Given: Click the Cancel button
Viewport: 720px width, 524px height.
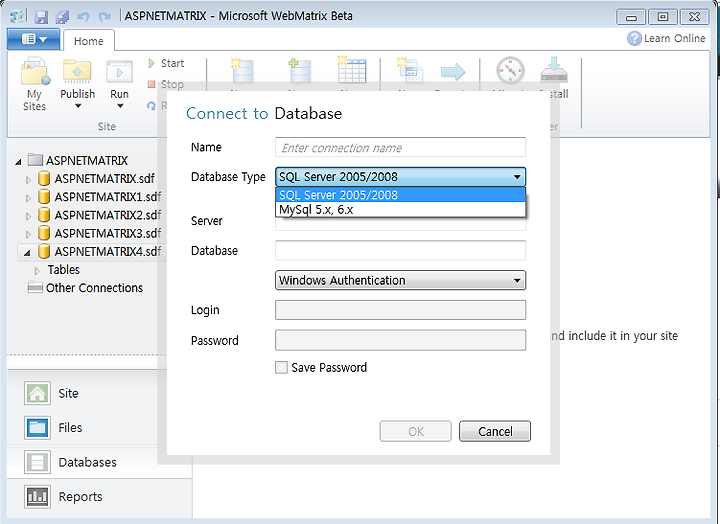Looking at the screenshot, I should pos(495,431).
